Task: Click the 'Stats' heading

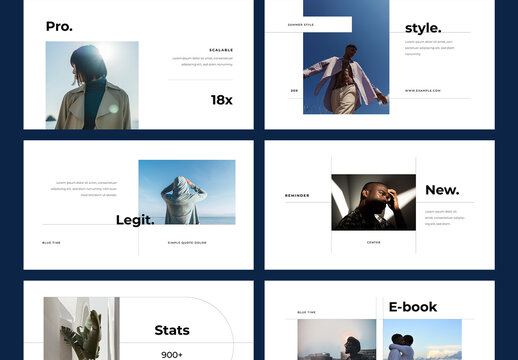Action: pos(172,330)
